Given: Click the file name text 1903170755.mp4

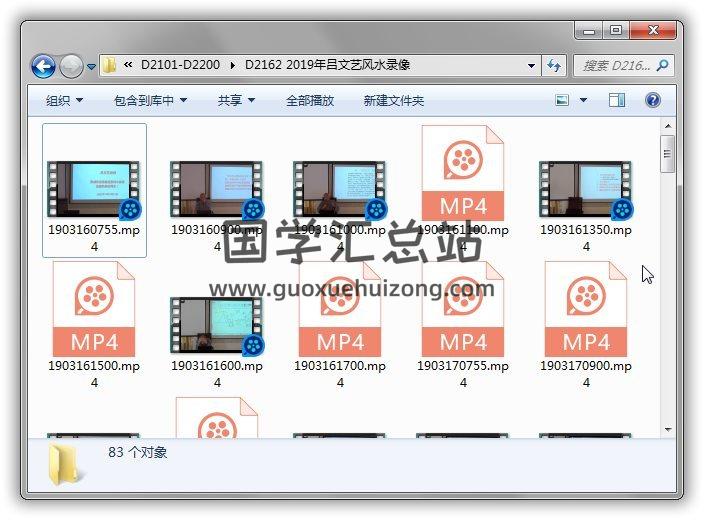Looking at the screenshot, I should [463, 374].
